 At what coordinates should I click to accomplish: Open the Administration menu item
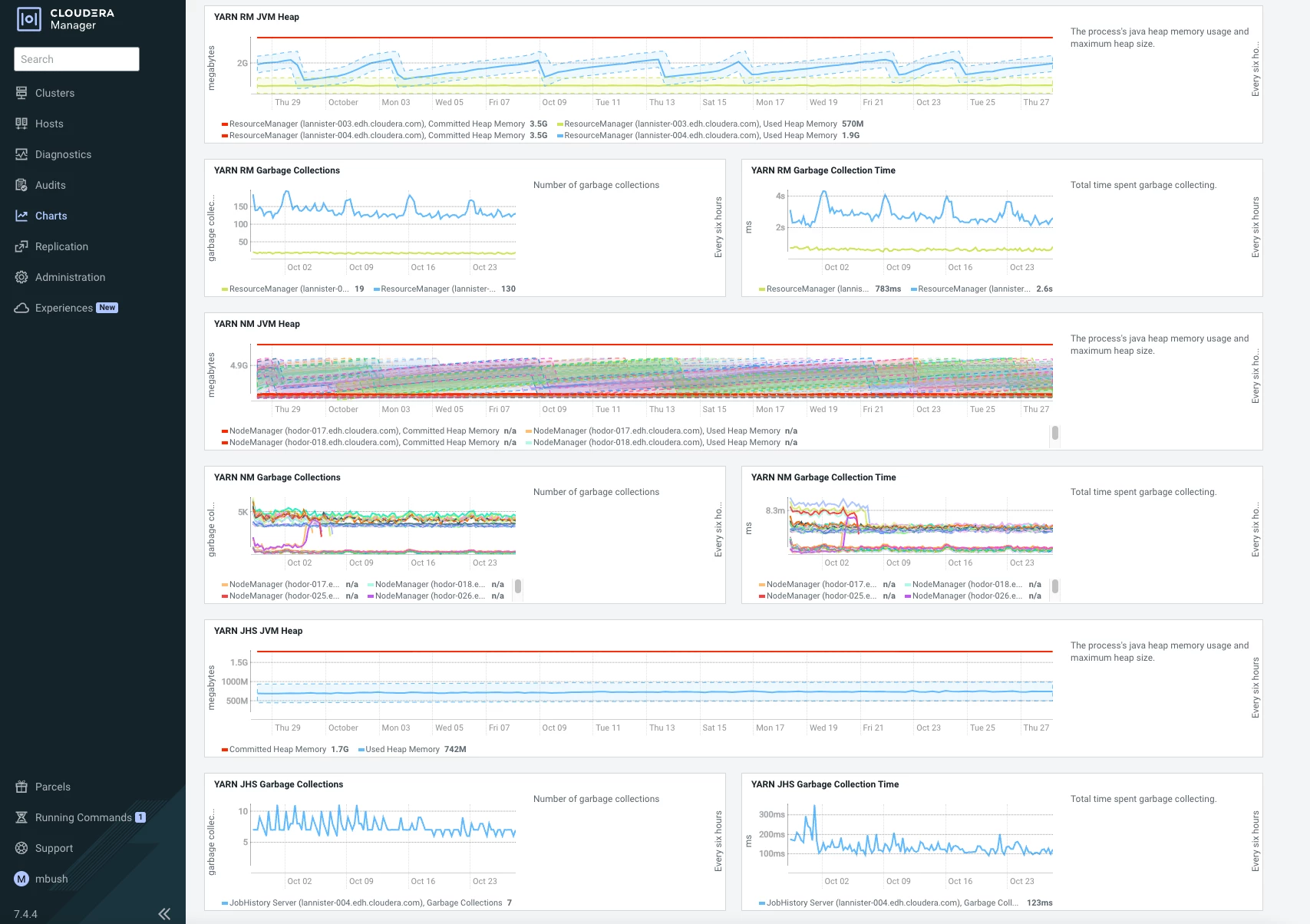71,277
